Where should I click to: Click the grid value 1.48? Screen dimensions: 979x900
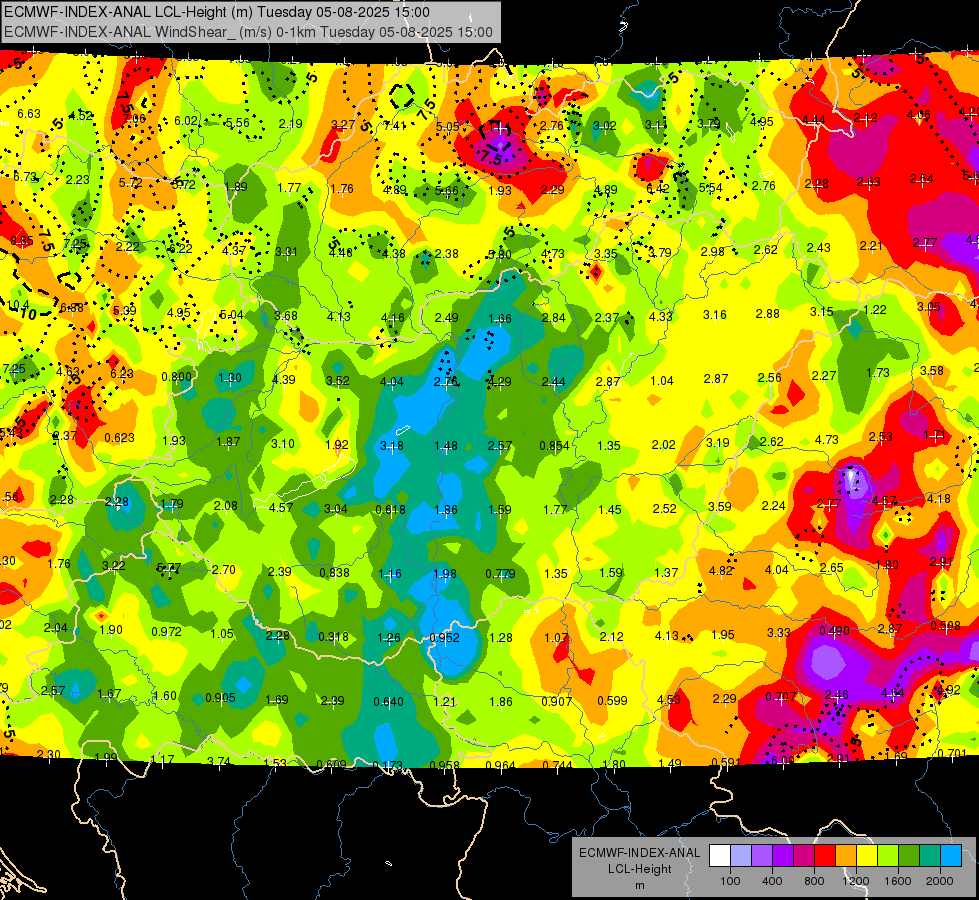coord(446,446)
